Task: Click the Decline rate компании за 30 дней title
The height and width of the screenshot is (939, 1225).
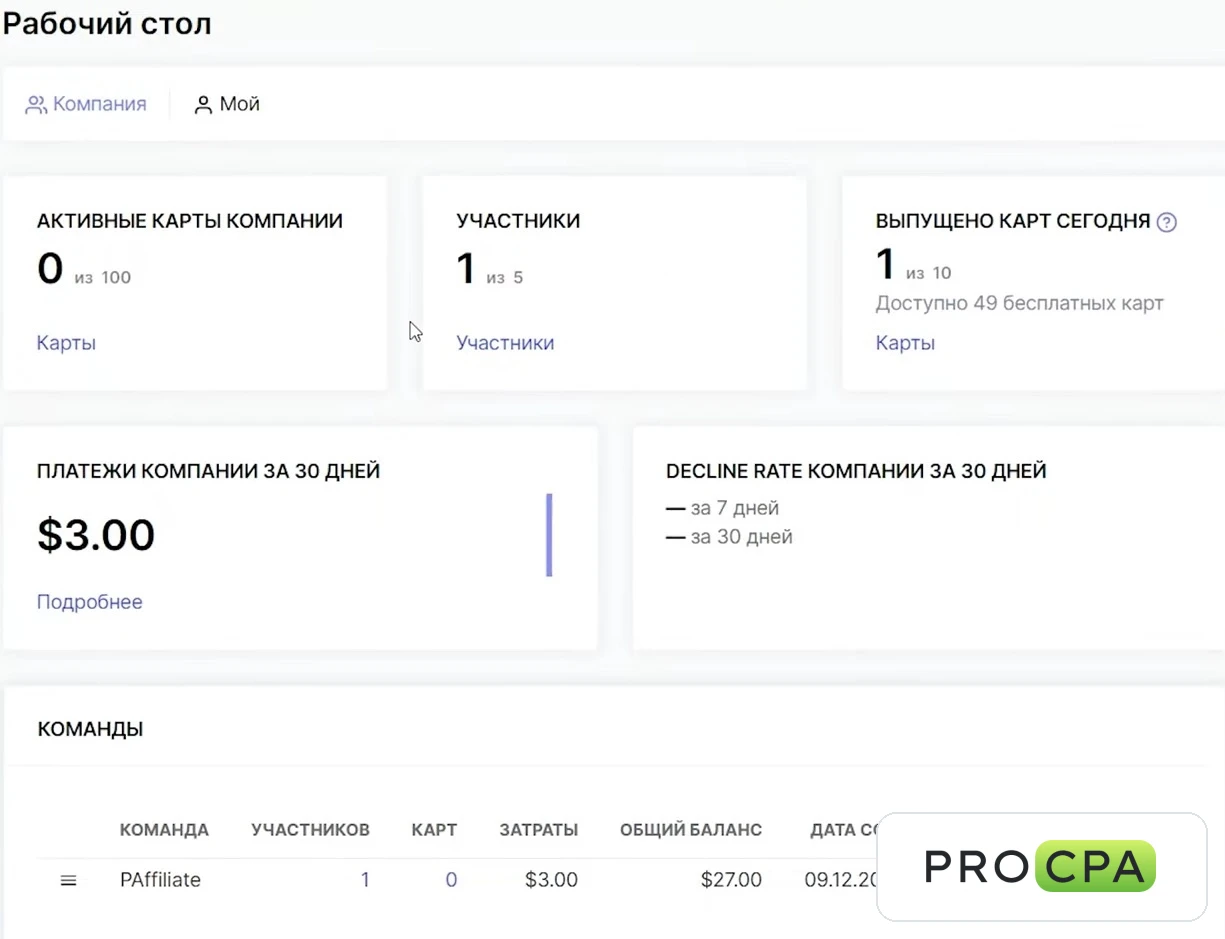Action: click(x=856, y=470)
